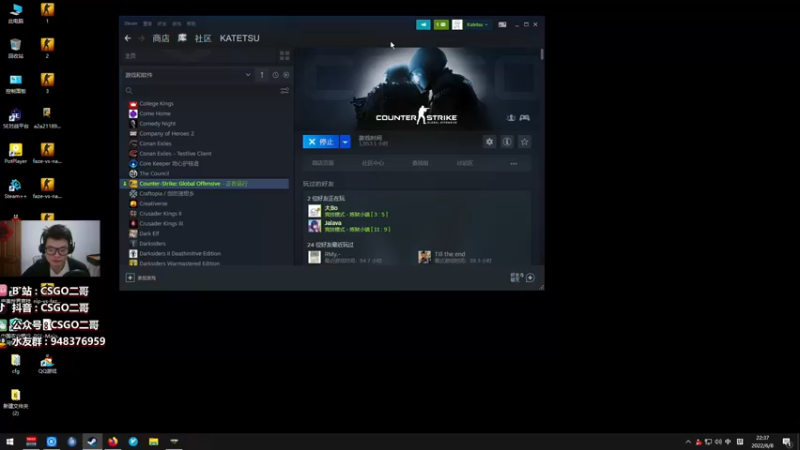Open CS:GO game info icon

tap(507, 142)
